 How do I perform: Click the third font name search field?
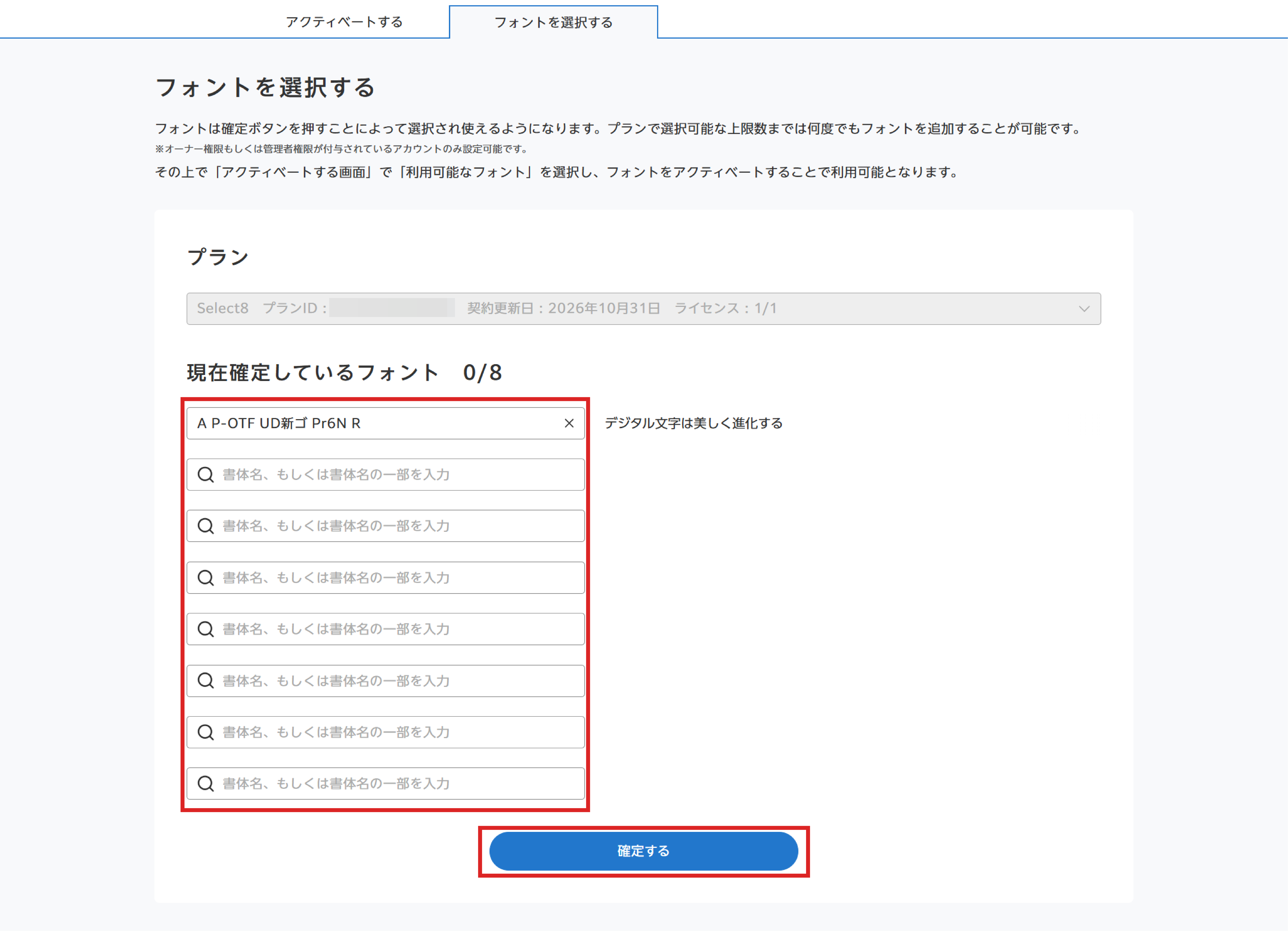click(x=386, y=526)
